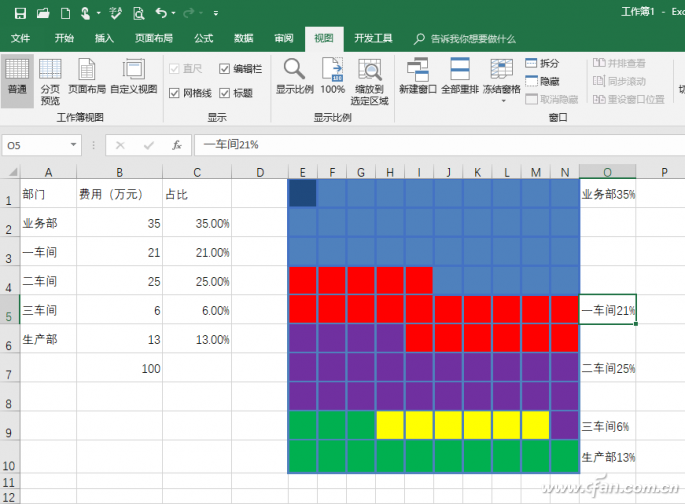Select column A header

tap(48, 172)
